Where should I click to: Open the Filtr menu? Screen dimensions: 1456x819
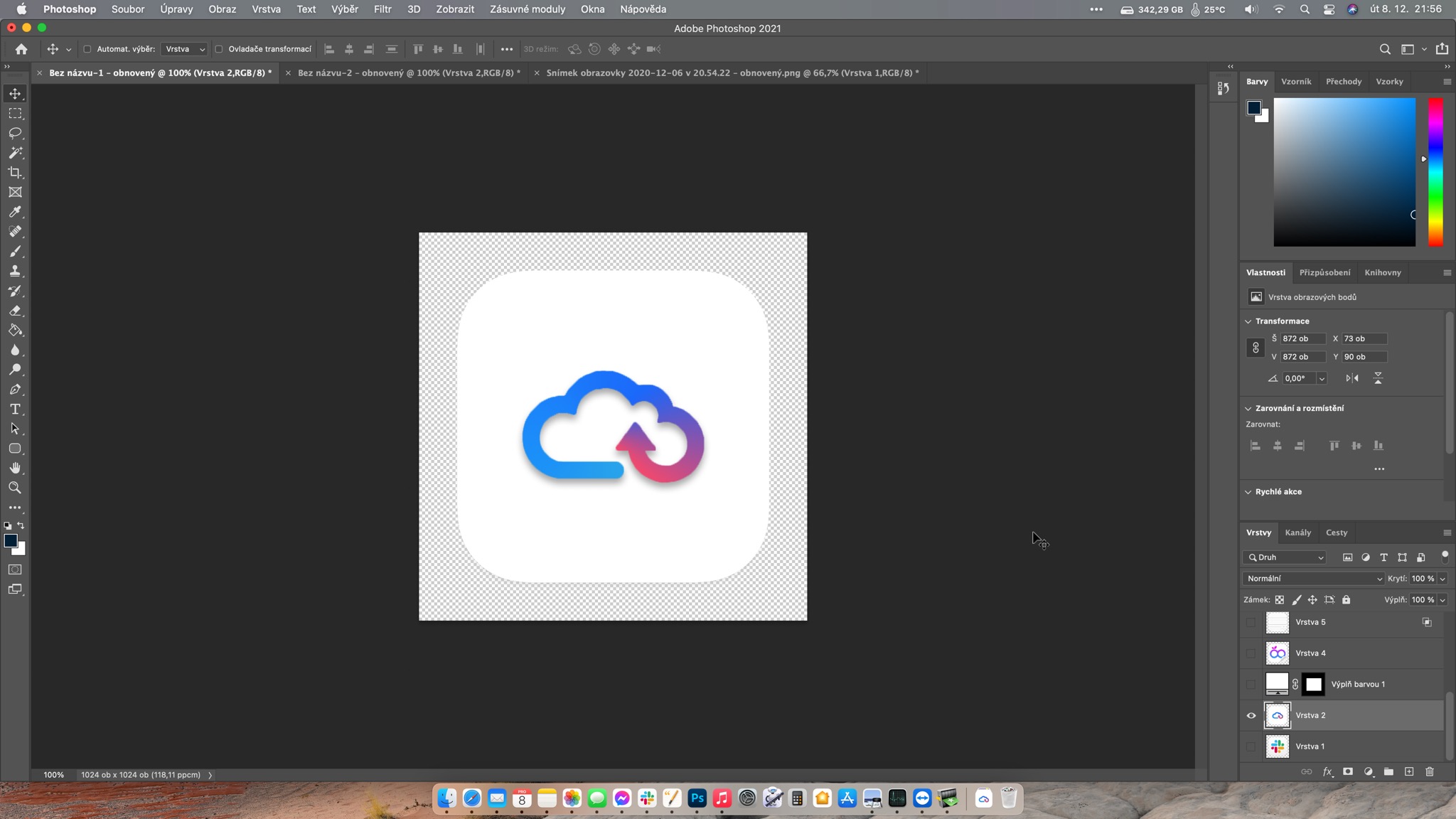(382, 9)
